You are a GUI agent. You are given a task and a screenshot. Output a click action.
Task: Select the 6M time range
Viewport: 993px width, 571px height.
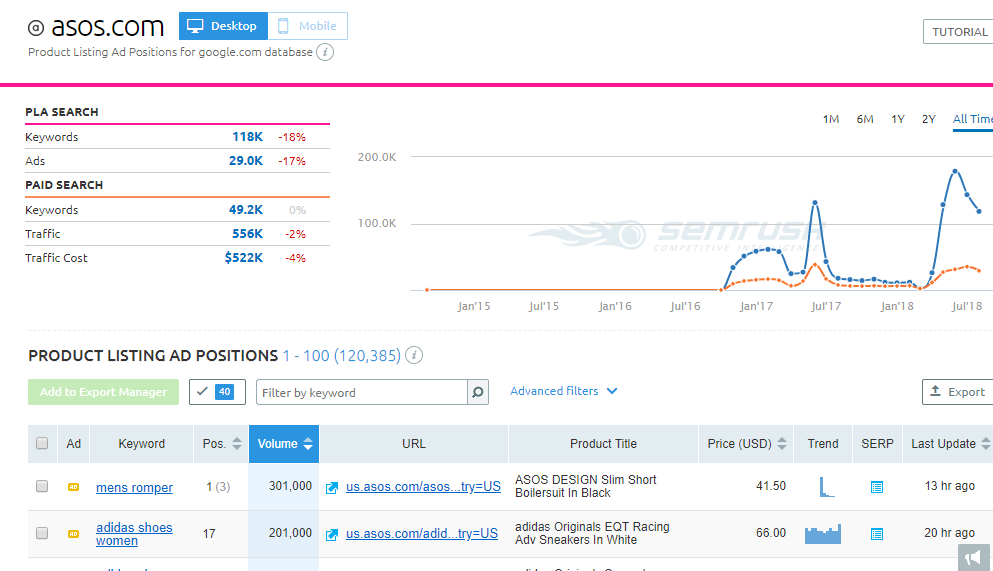click(864, 119)
